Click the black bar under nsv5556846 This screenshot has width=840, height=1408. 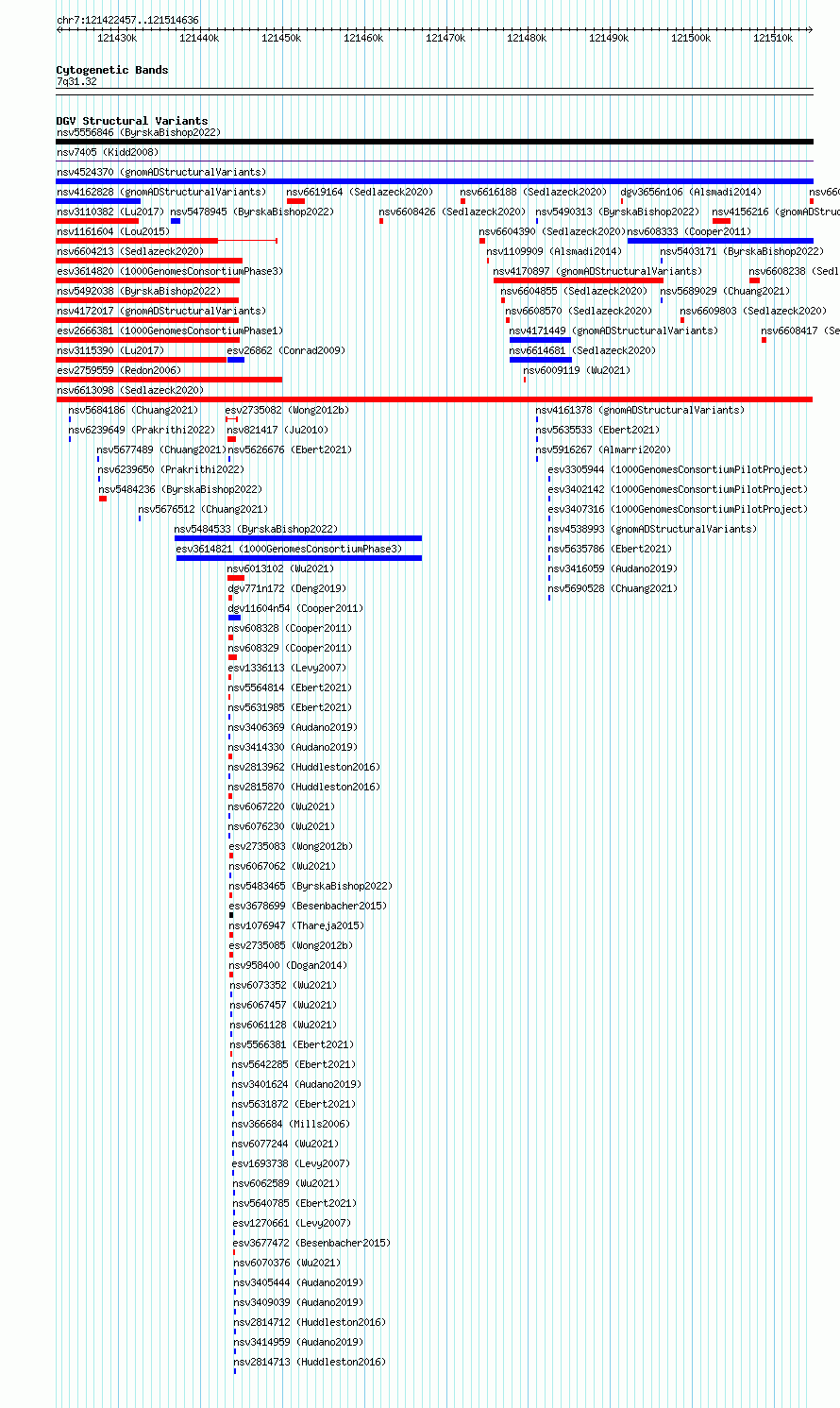[434, 142]
